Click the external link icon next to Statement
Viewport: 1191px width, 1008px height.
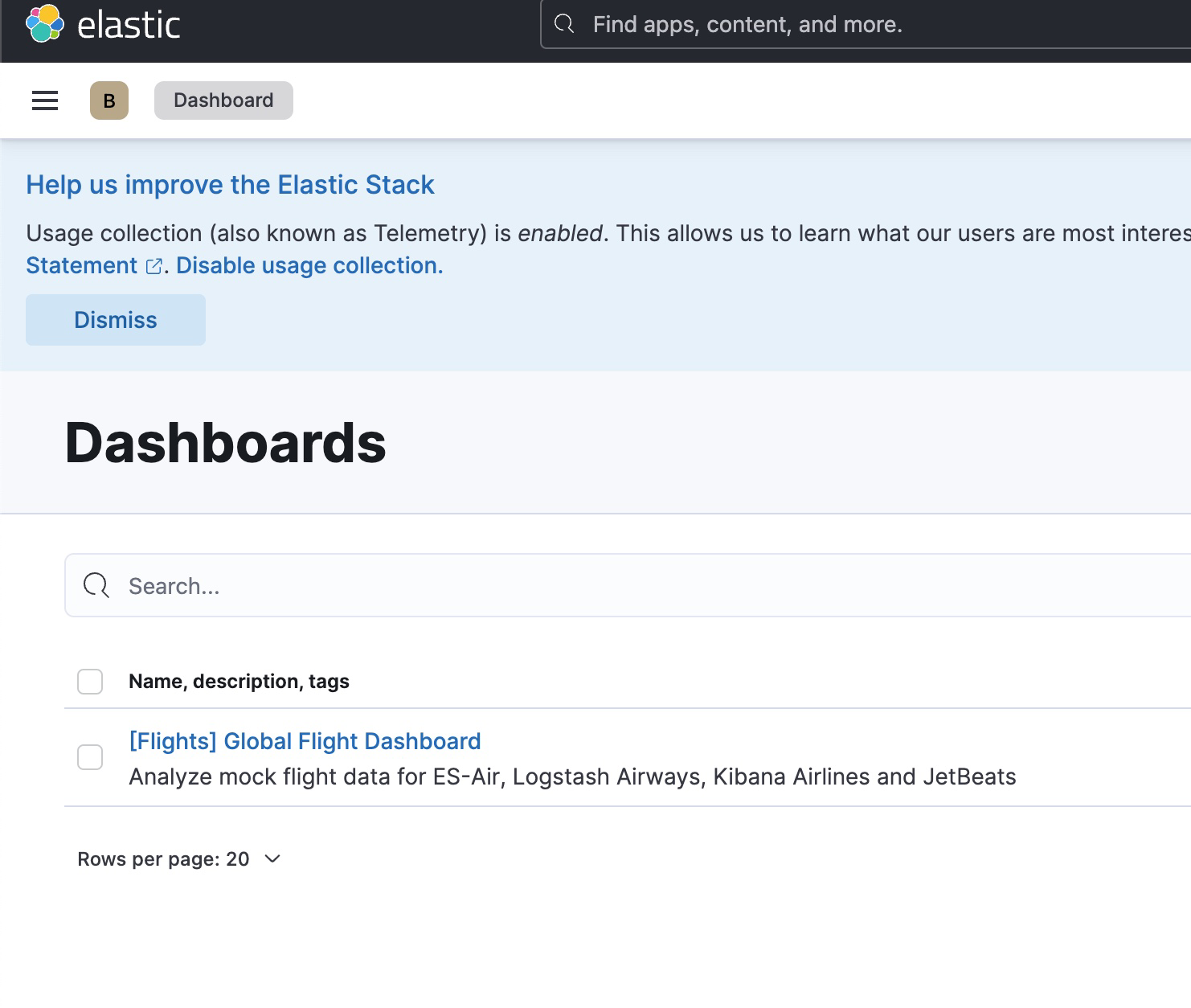click(x=153, y=266)
